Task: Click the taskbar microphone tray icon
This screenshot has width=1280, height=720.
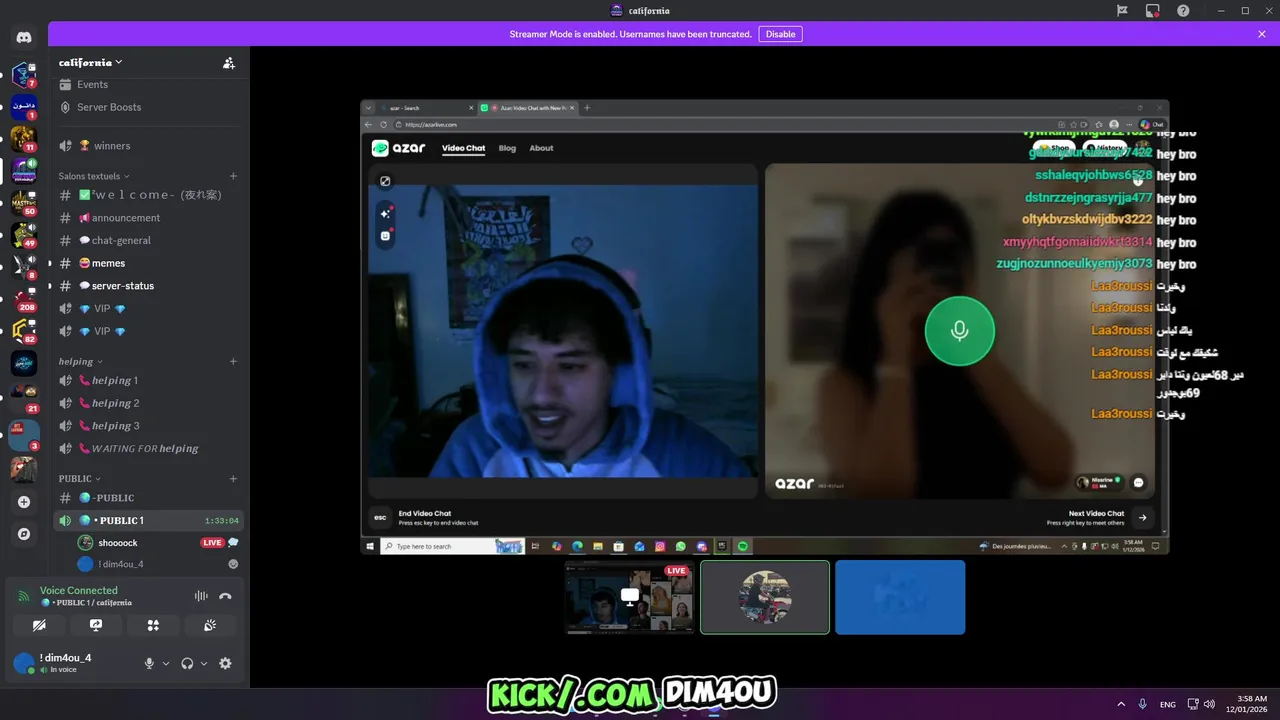Action: point(1143,704)
